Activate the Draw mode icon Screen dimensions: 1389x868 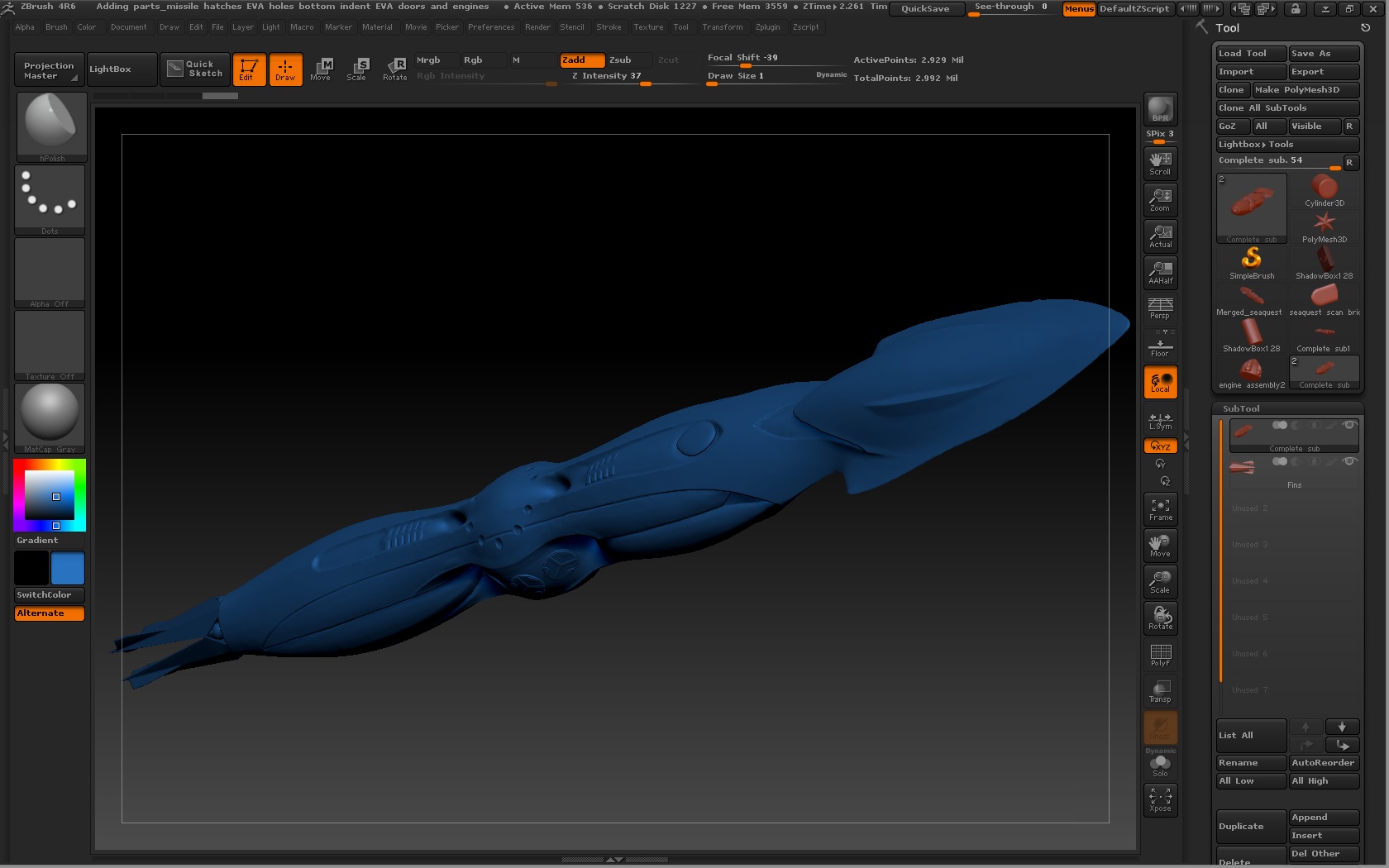click(285, 69)
